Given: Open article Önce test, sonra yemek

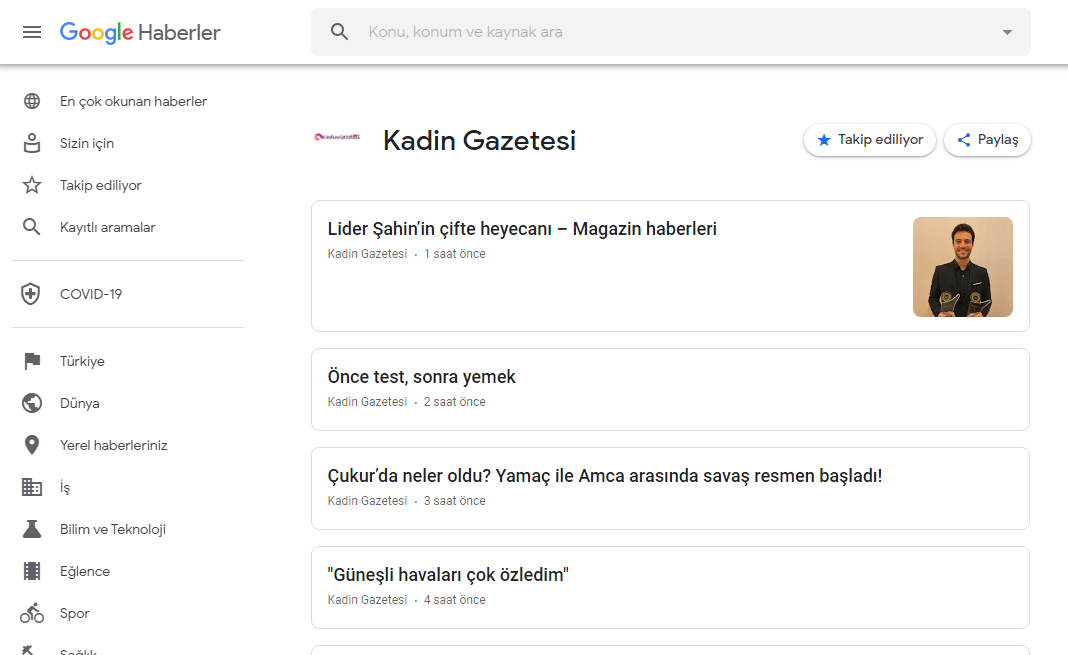Looking at the screenshot, I should coord(422,377).
